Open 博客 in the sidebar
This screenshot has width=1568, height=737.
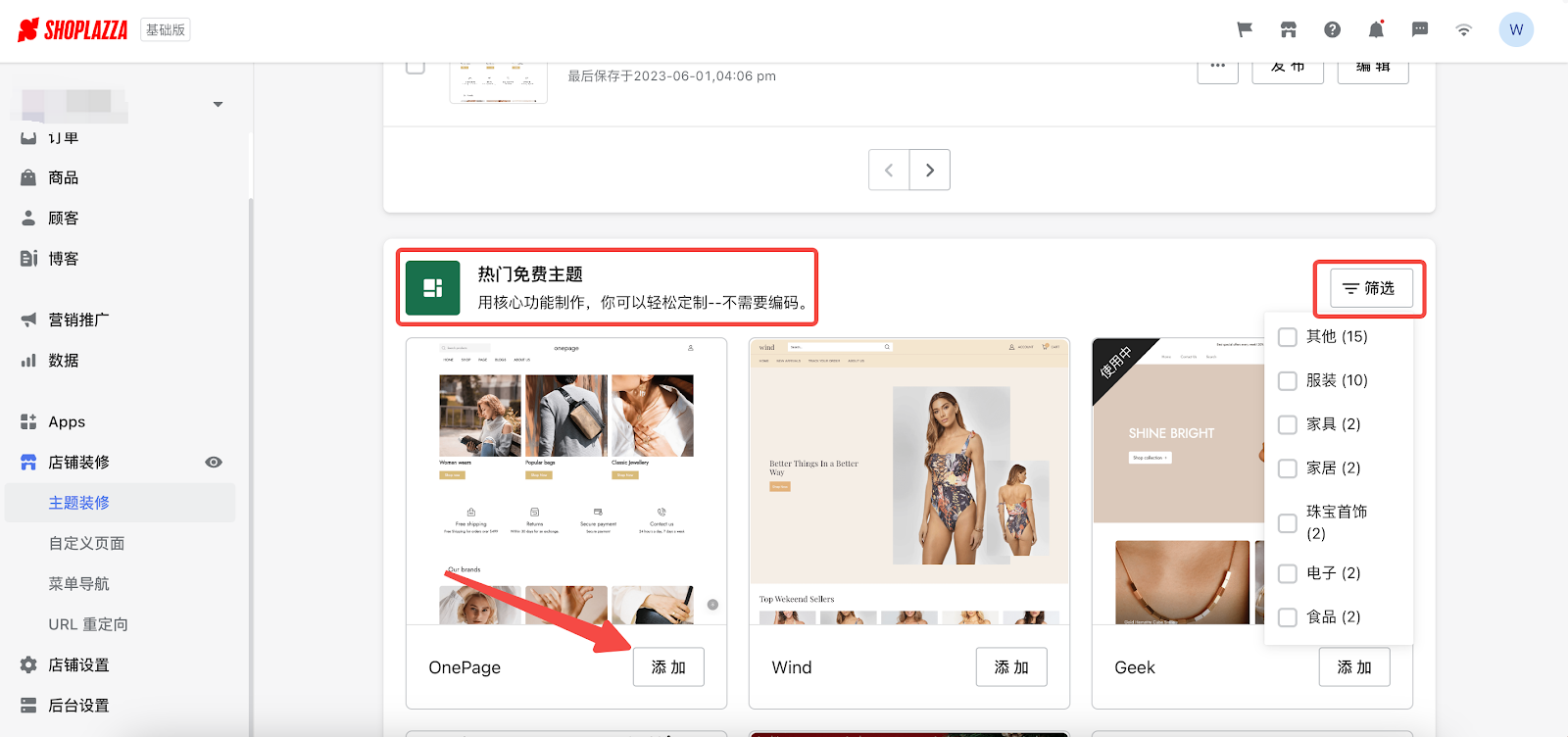tap(63, 258)
